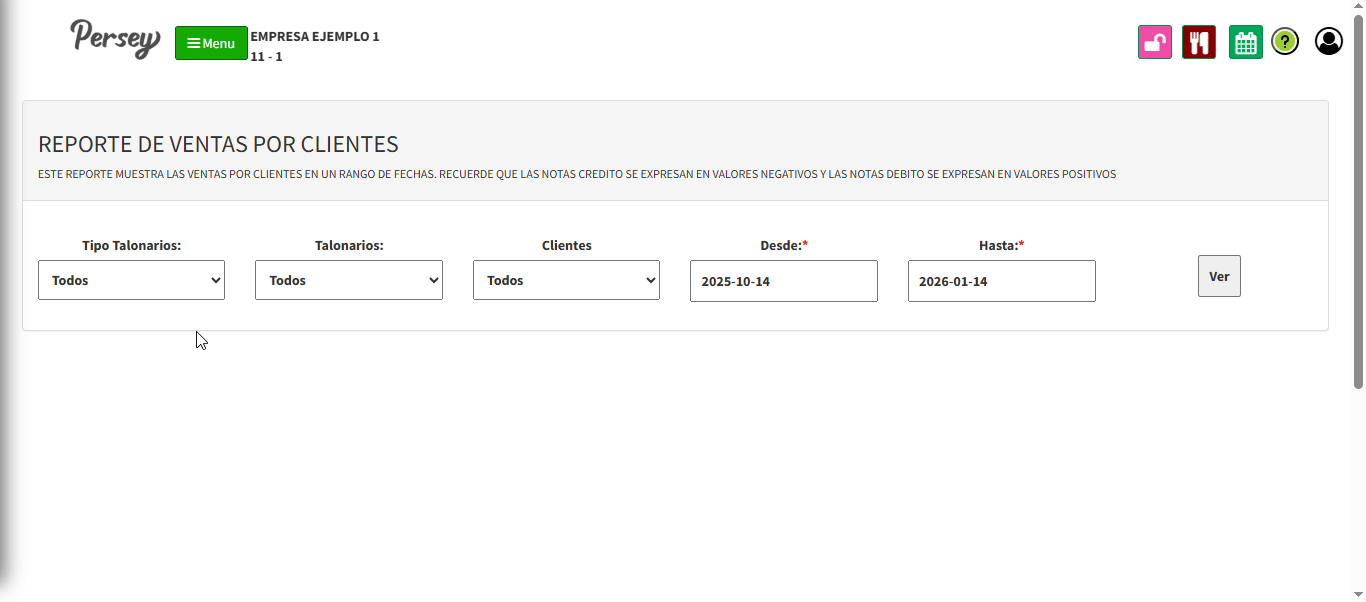Expand the Talonarios dropdown
Image resolution: width=1366 pixels, height=602 pixels.
348,280
